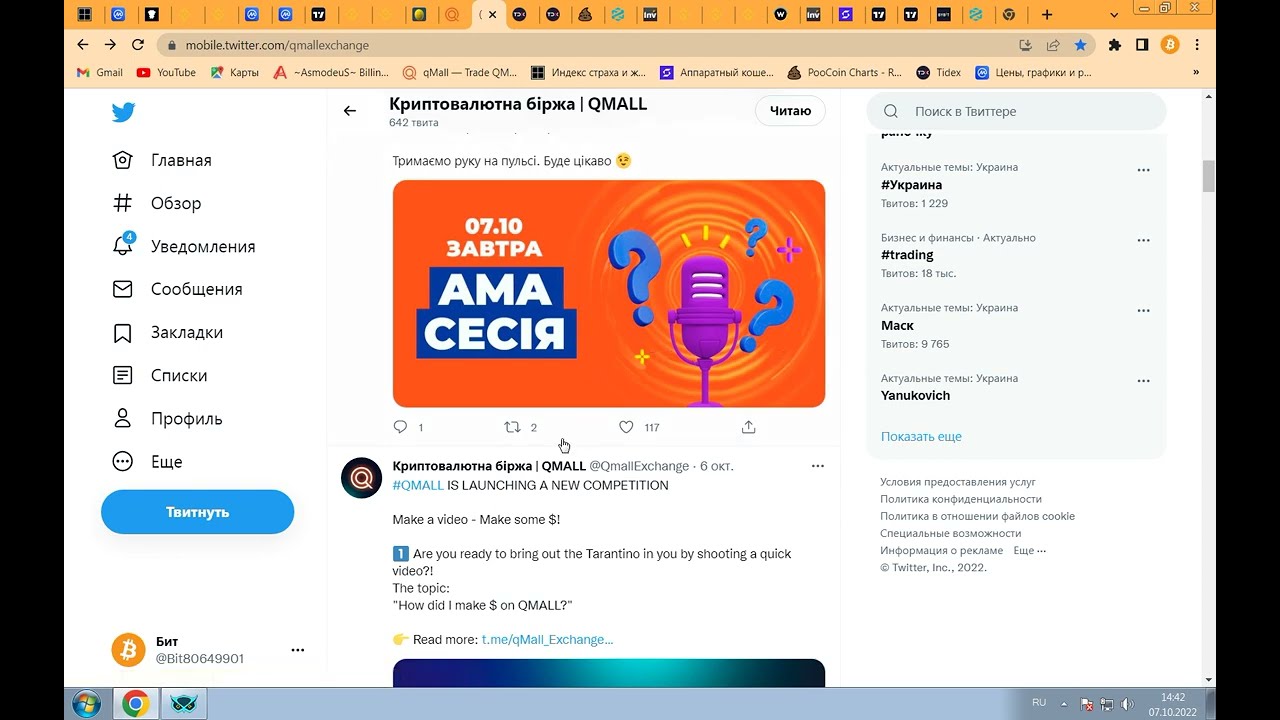Reply to AMA session tweet
The width and height of the screenshot is (1280, 720).
tap(401, 427)
